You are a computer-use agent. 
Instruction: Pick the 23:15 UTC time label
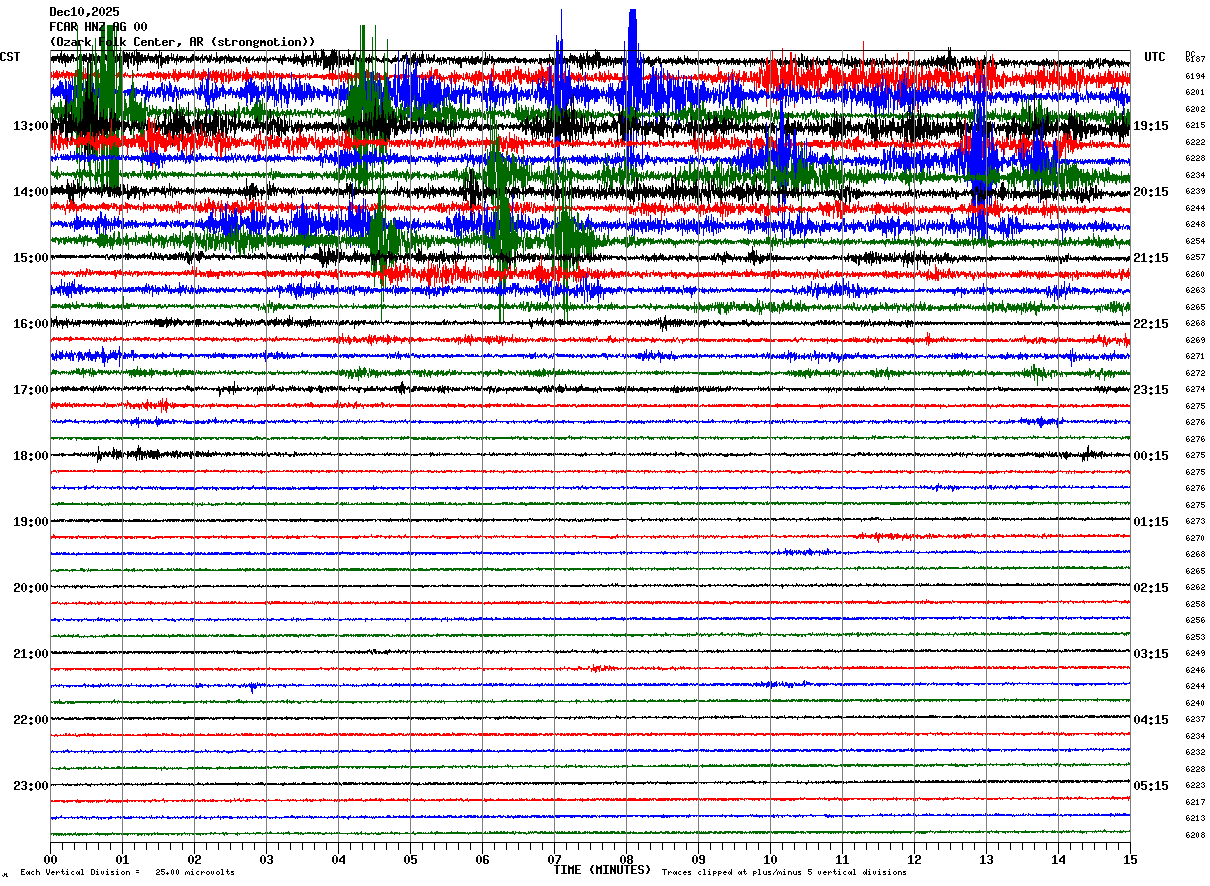point(1151,390)
